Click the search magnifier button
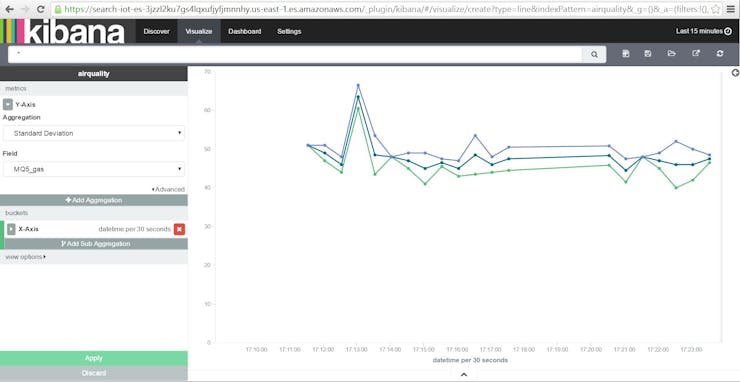 (x=594, y=54)
